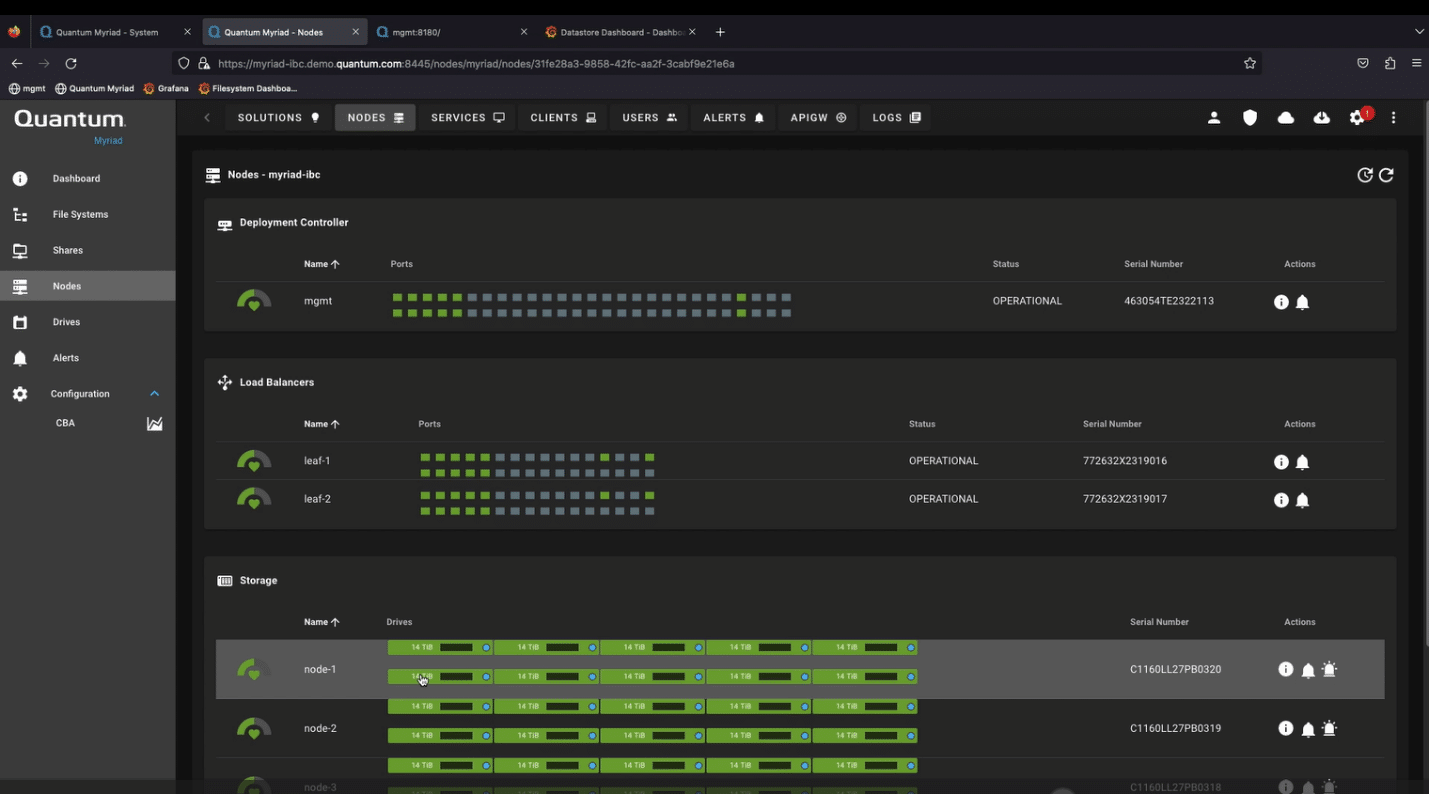Image resolution: width=1429 pixels, height=794 pixels.
Task: Switch to Quantum Myriad - System tab
Action: 114,32
